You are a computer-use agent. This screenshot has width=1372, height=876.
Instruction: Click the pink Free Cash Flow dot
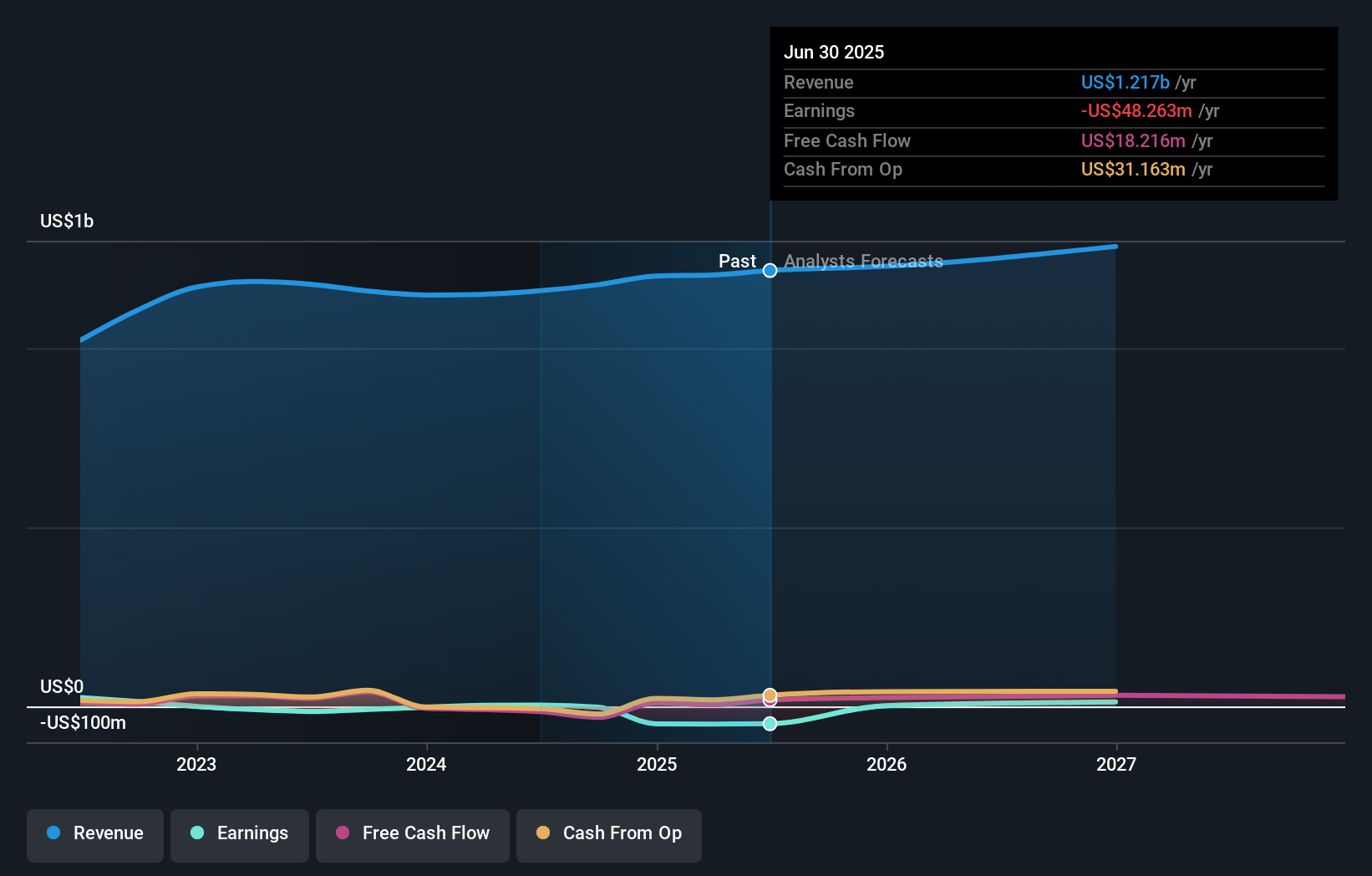343,833
